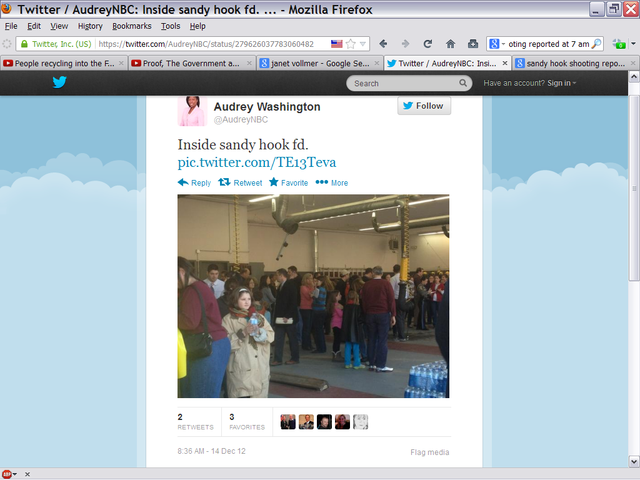The width and height of the screenshot is (640, 480).
Task: Open the View menu
Action: [59, 26]
